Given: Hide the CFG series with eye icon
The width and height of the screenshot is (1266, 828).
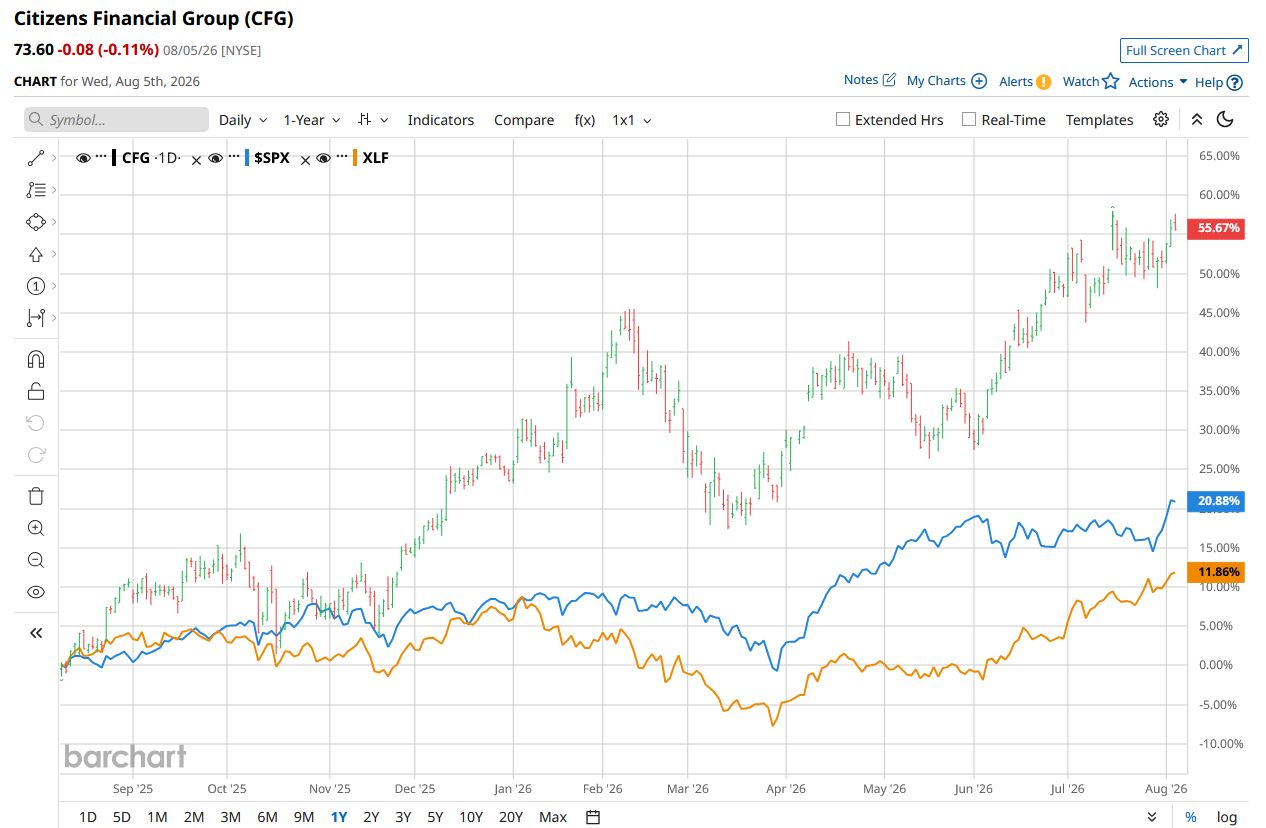Looking at the screenshot, I should (x=84, y=158).
